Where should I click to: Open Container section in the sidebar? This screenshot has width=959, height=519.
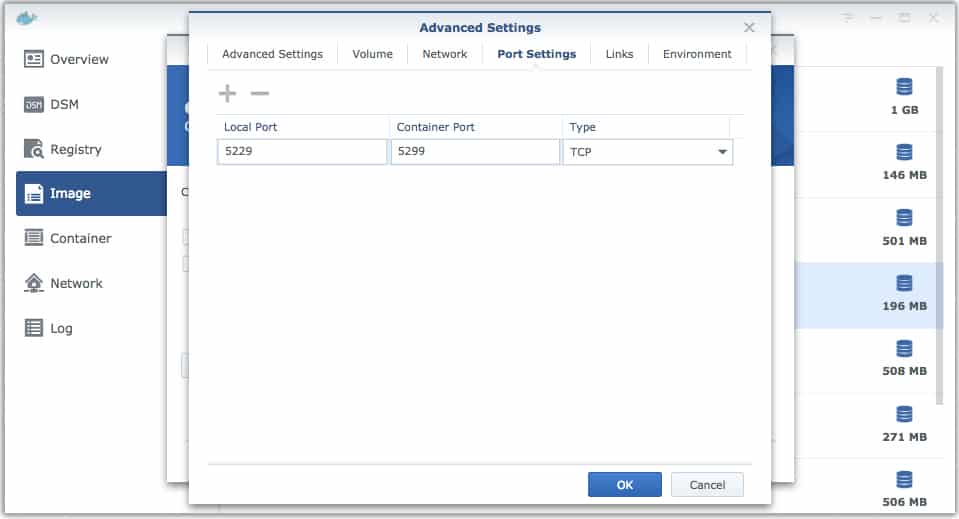[x=67, y=238]
